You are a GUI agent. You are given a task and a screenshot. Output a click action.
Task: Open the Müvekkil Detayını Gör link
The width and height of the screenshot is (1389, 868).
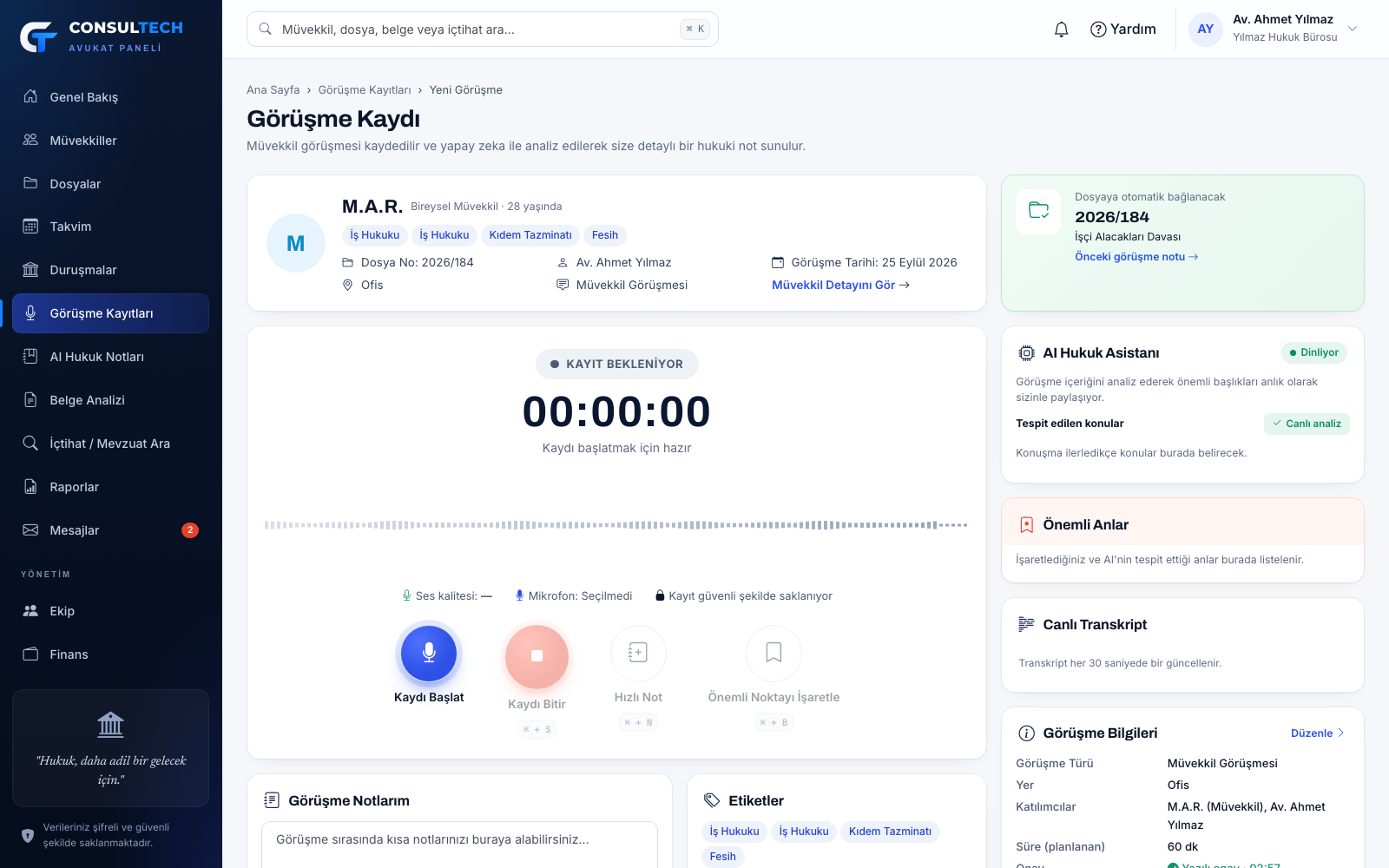coord(840,285)
